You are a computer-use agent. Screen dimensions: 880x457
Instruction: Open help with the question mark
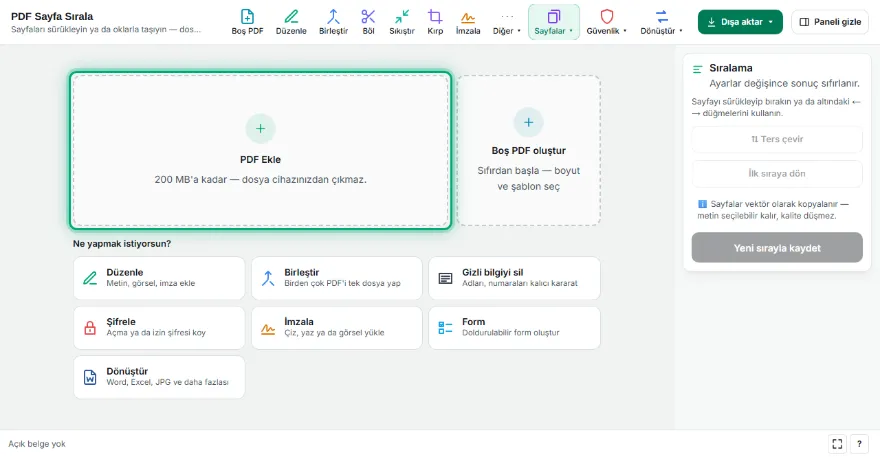859,444
